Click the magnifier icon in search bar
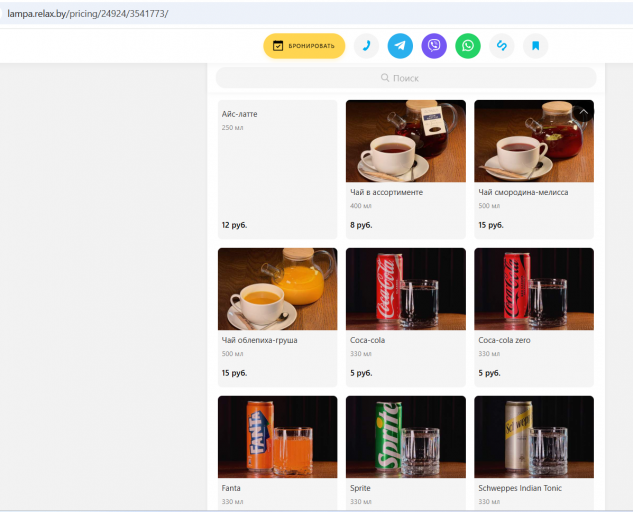Image resolution: width=633 pixels, height=512 pixels. pos(385,78)
